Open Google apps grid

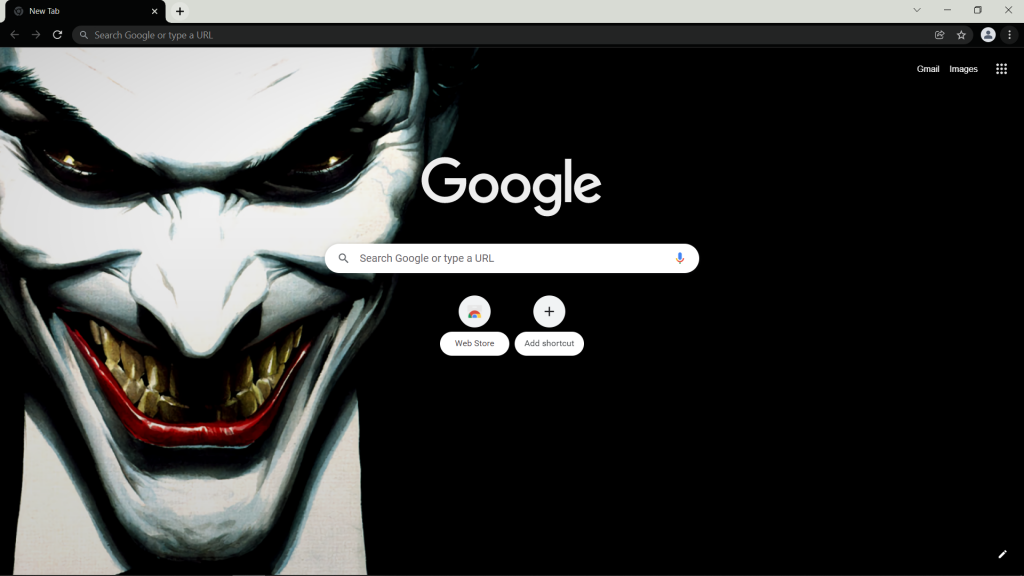point(1001,69)
